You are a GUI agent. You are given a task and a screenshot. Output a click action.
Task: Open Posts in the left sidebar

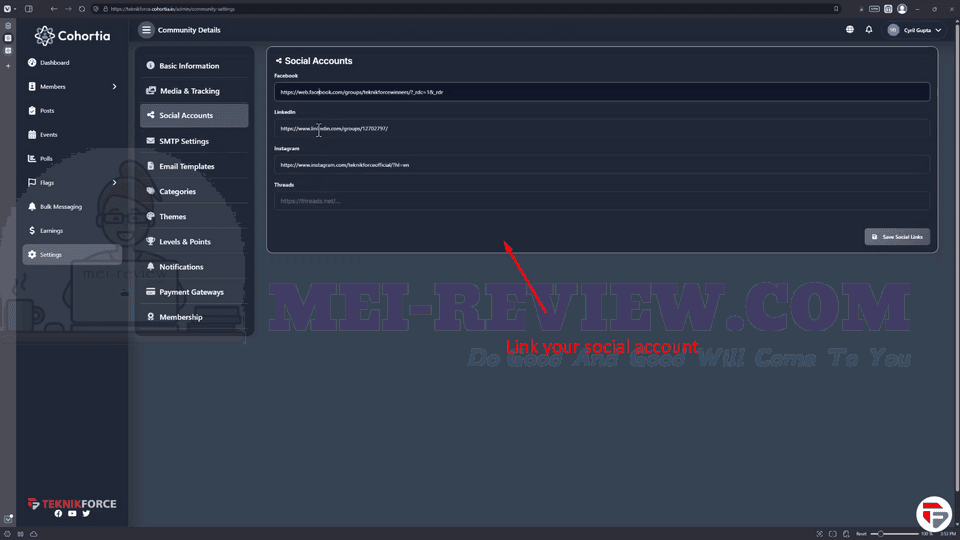[x=47, y=110]
